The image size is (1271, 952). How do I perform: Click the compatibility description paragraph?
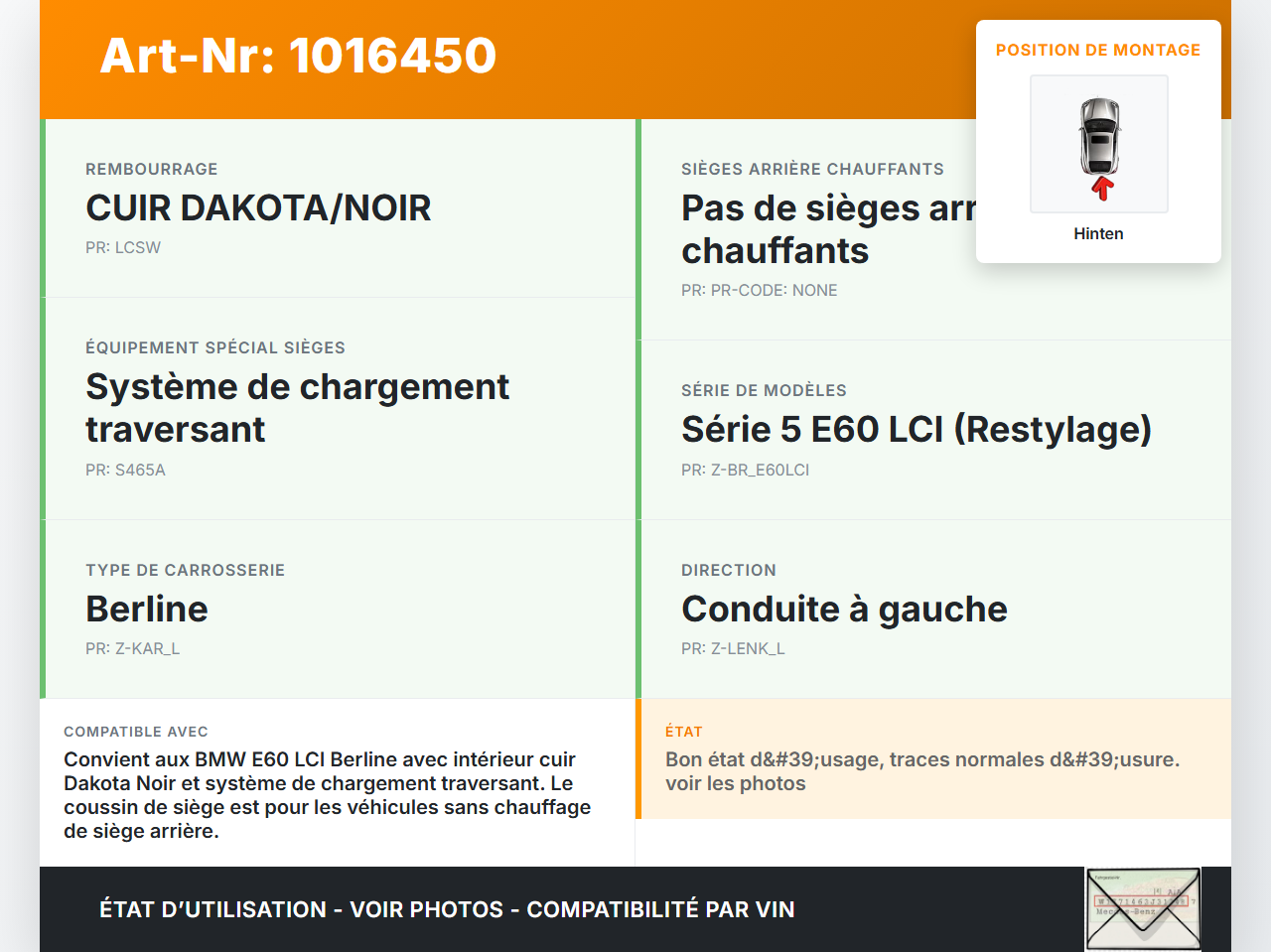coord(328,795)
